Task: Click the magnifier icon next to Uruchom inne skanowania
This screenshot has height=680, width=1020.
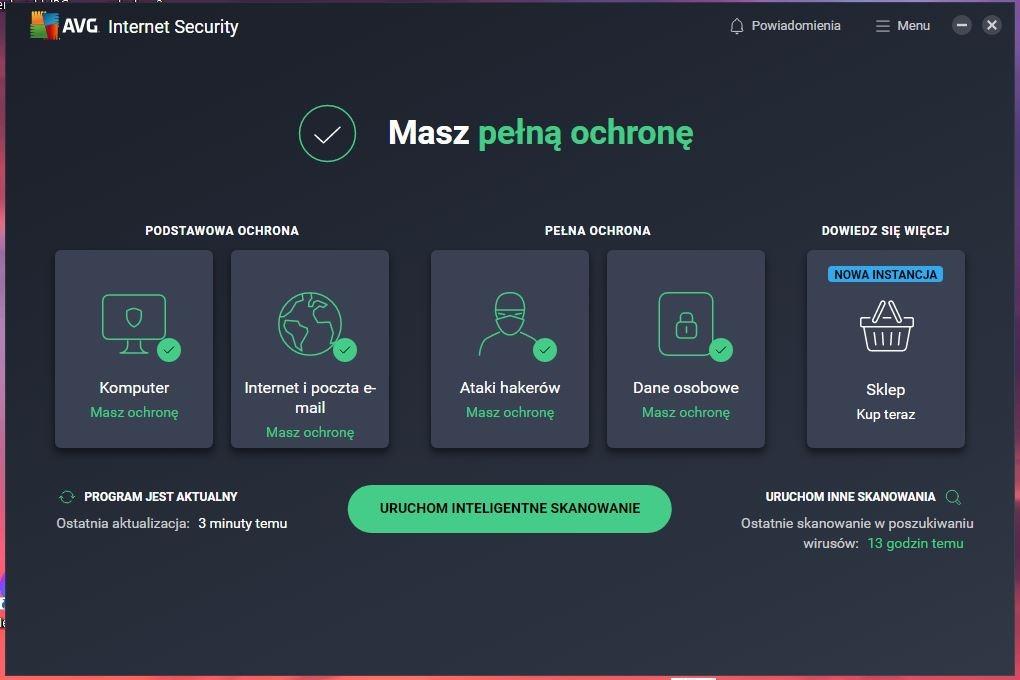Action: (954, 498)
